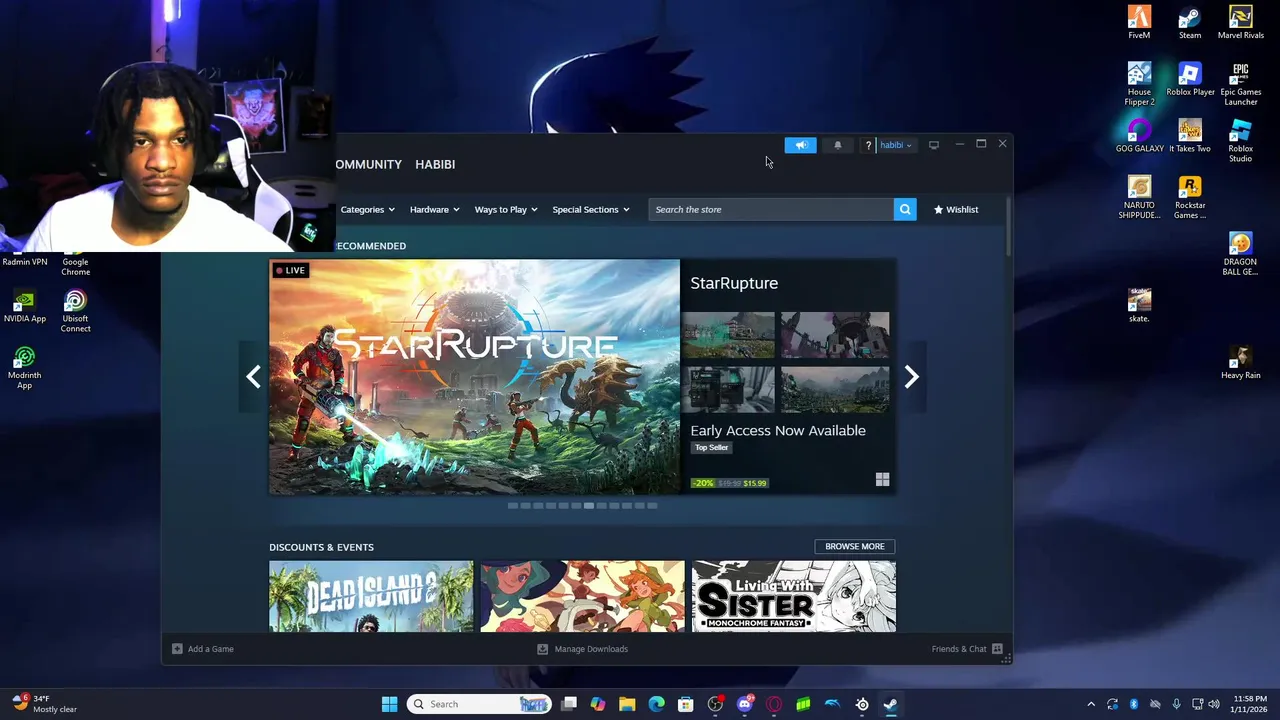The height and width of the screenshot is (720, 1280).
Task: Open FiveM desktop shortcut
Action: (1139, 22)
